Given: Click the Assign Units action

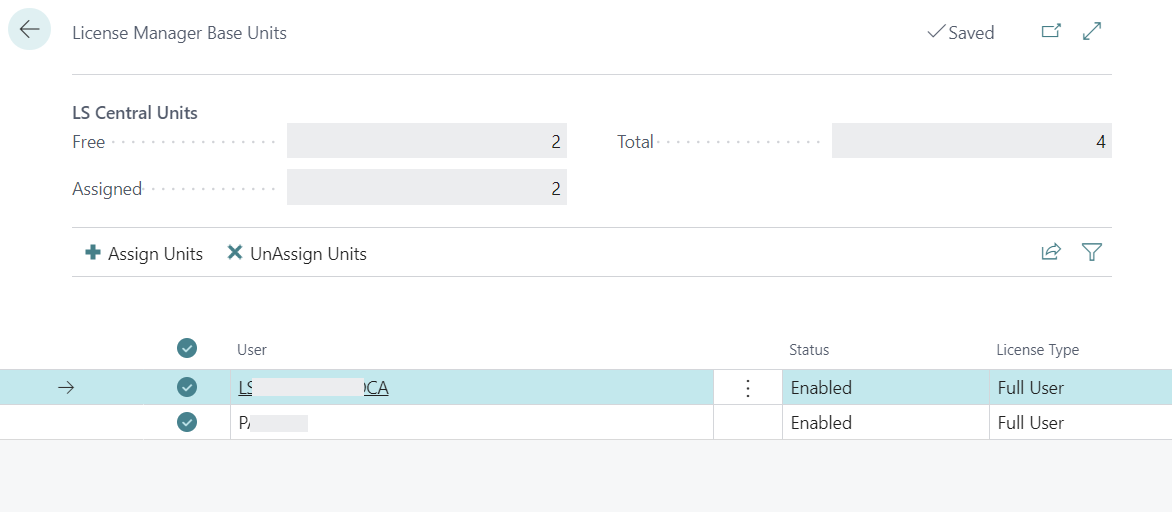Looking at the screenshot, I should pos(155,254).
